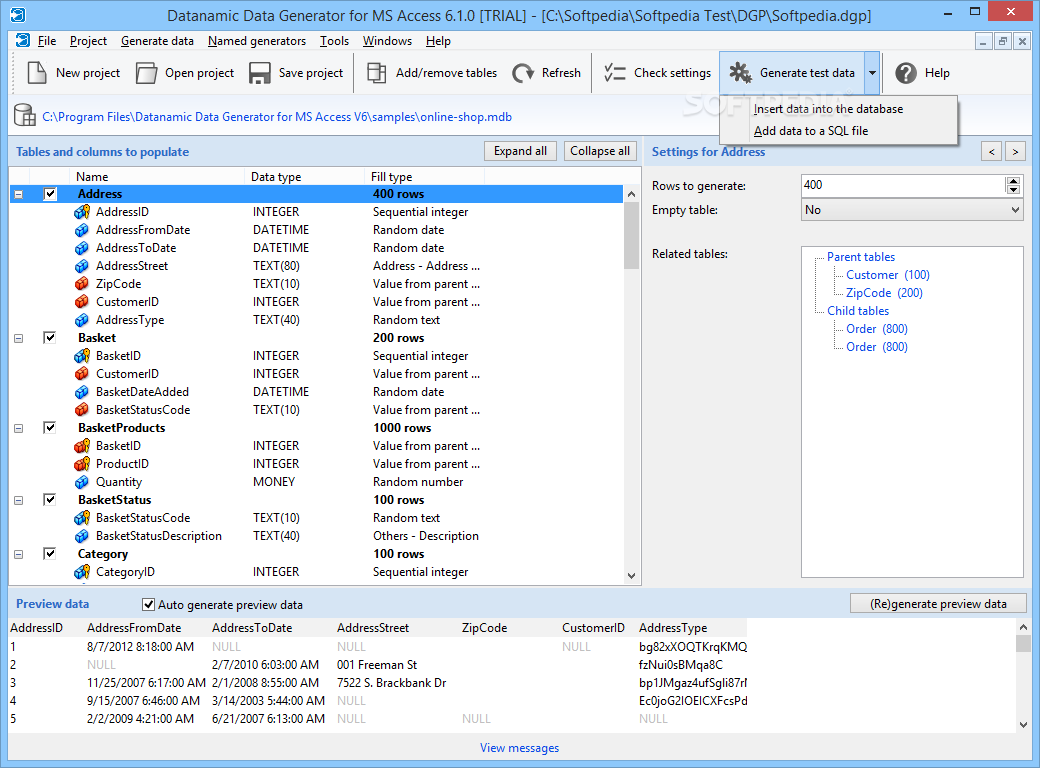Uncheck the BasketStatus table checkbox
This screenshot has height=768, width=1040.
click(50, 499)
